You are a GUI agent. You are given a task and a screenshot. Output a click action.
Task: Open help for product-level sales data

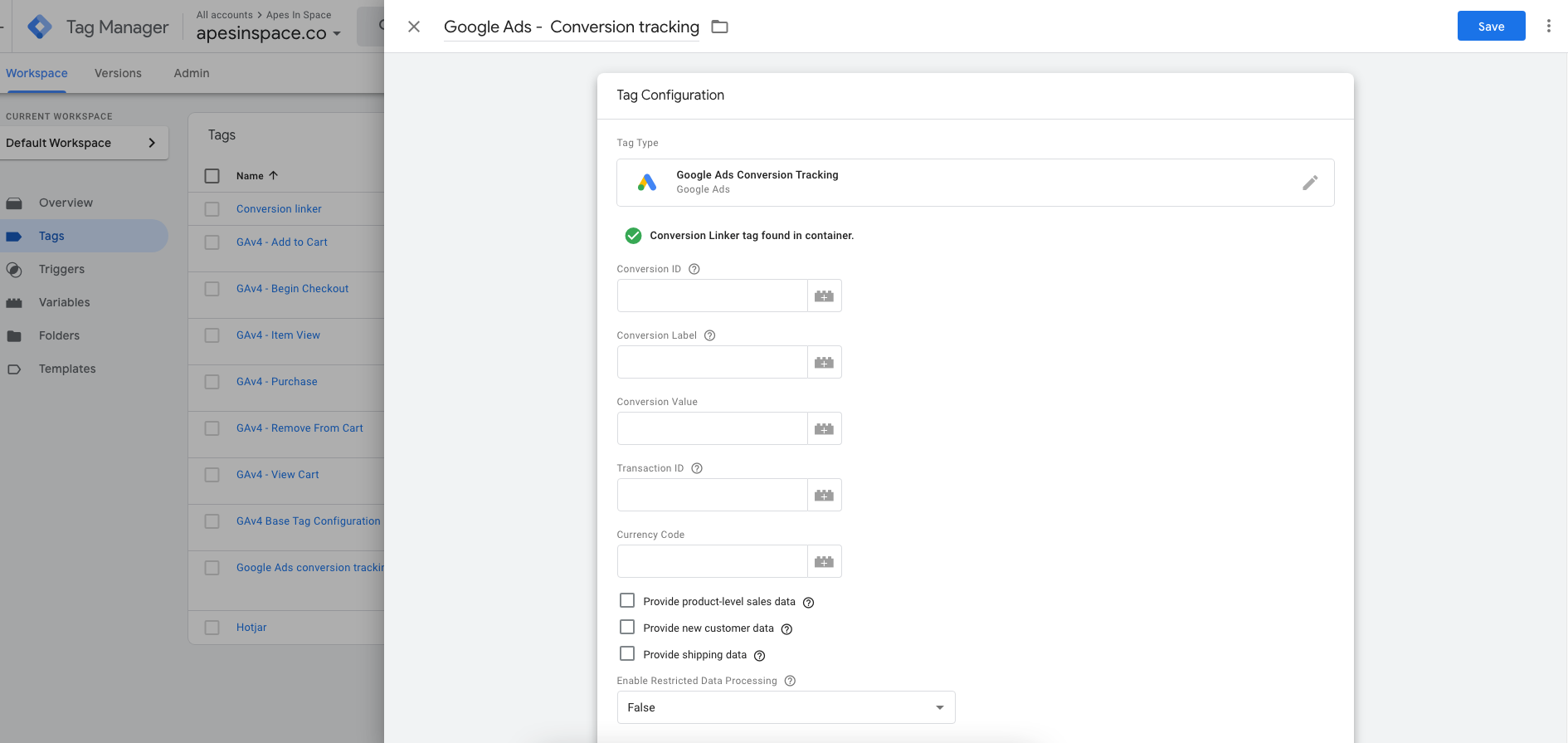click(808, 603)
